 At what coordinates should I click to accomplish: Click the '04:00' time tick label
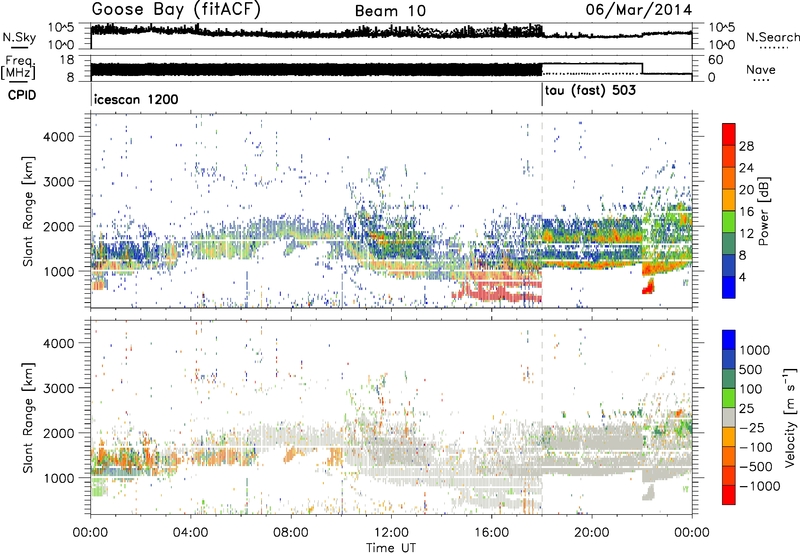pos(191,533)
